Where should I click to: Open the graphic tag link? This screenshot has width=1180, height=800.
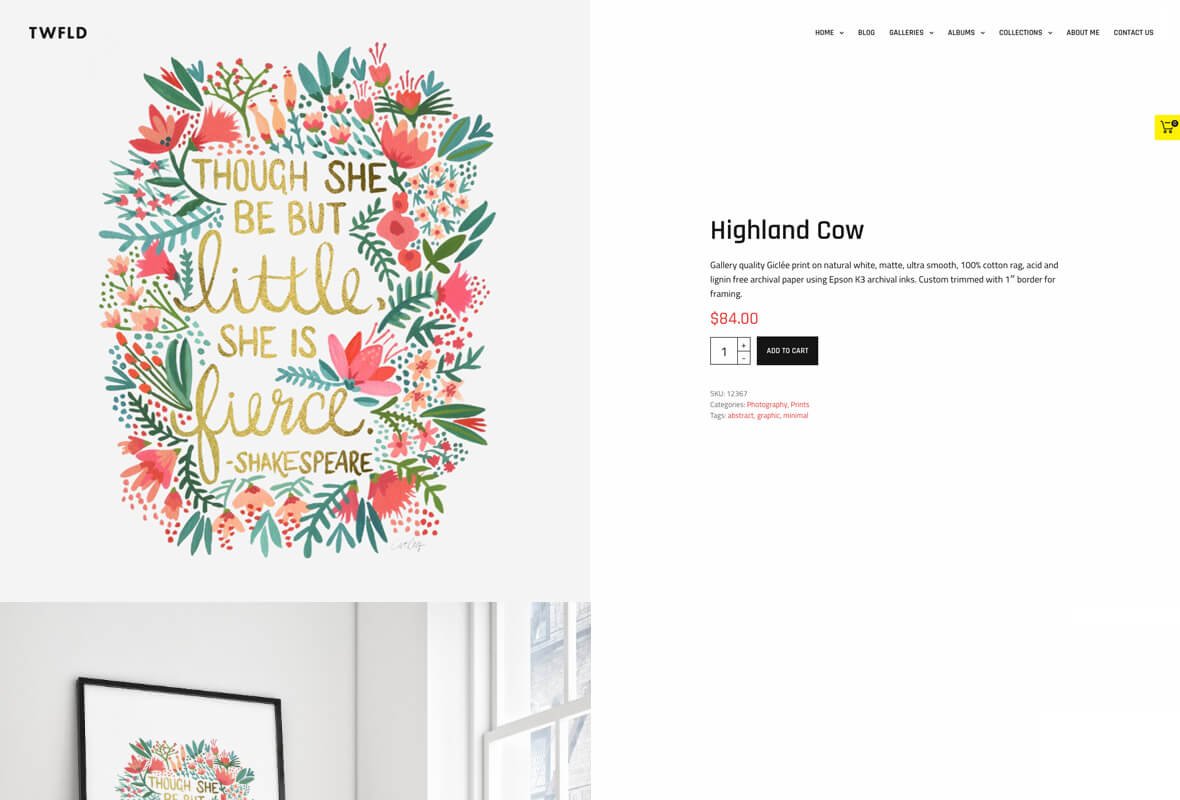point(768,415)
